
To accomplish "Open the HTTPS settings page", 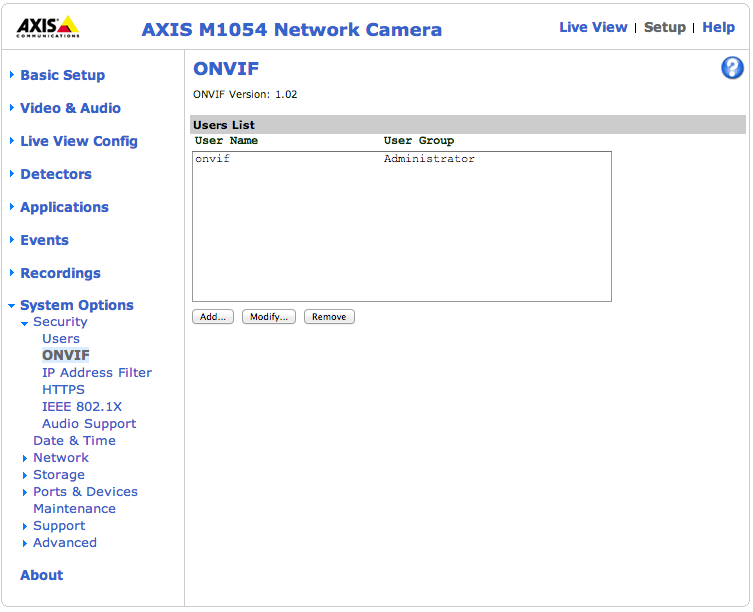I will pos(63,390).
